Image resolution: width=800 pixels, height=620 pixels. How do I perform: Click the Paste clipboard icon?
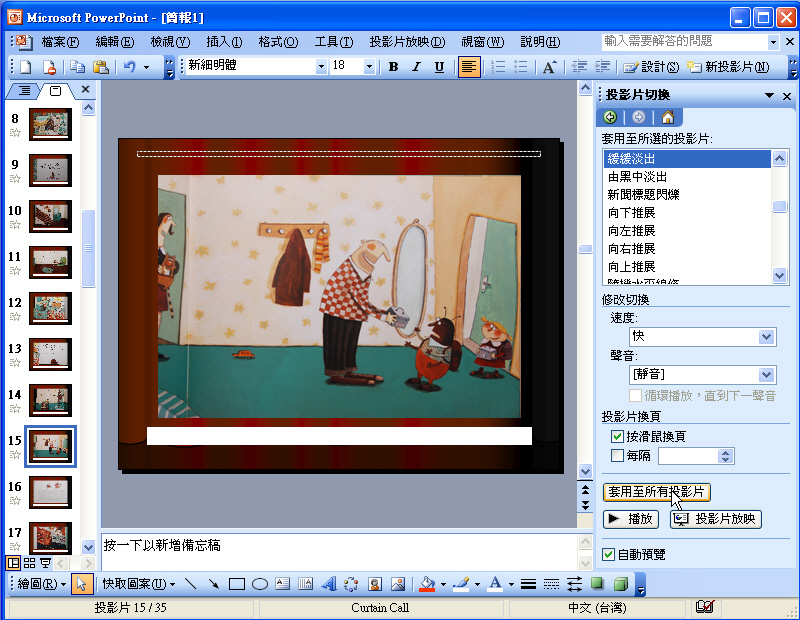pyautogui.click(x=101, y=67)
